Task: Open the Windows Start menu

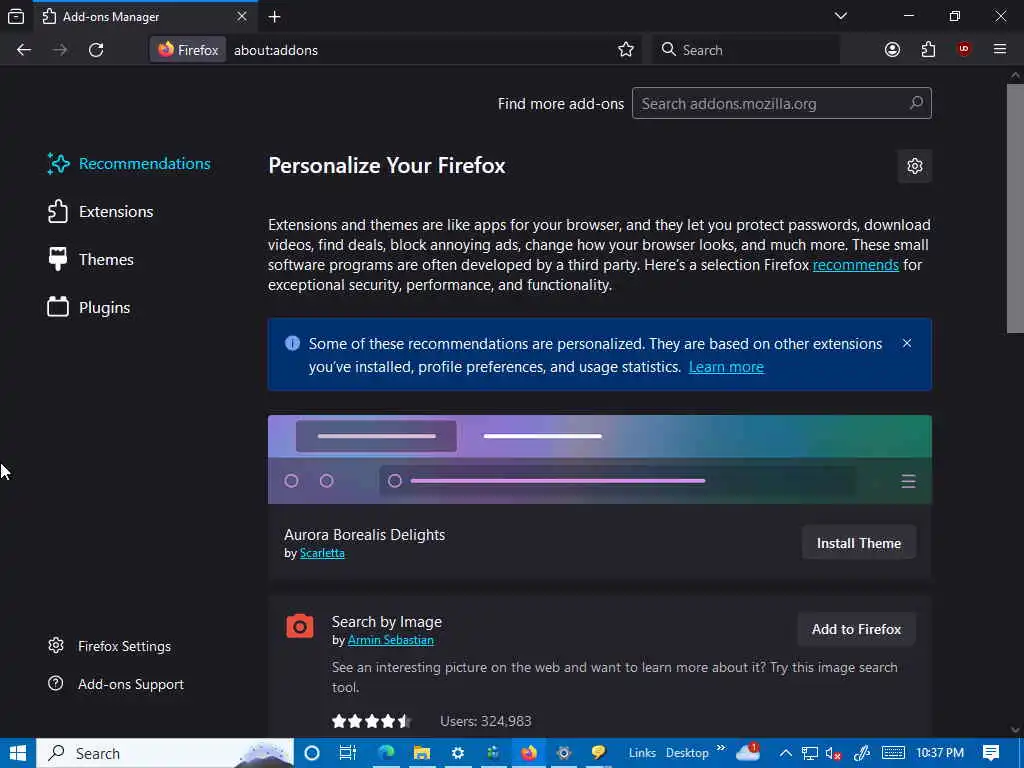Action: point(18,753)
